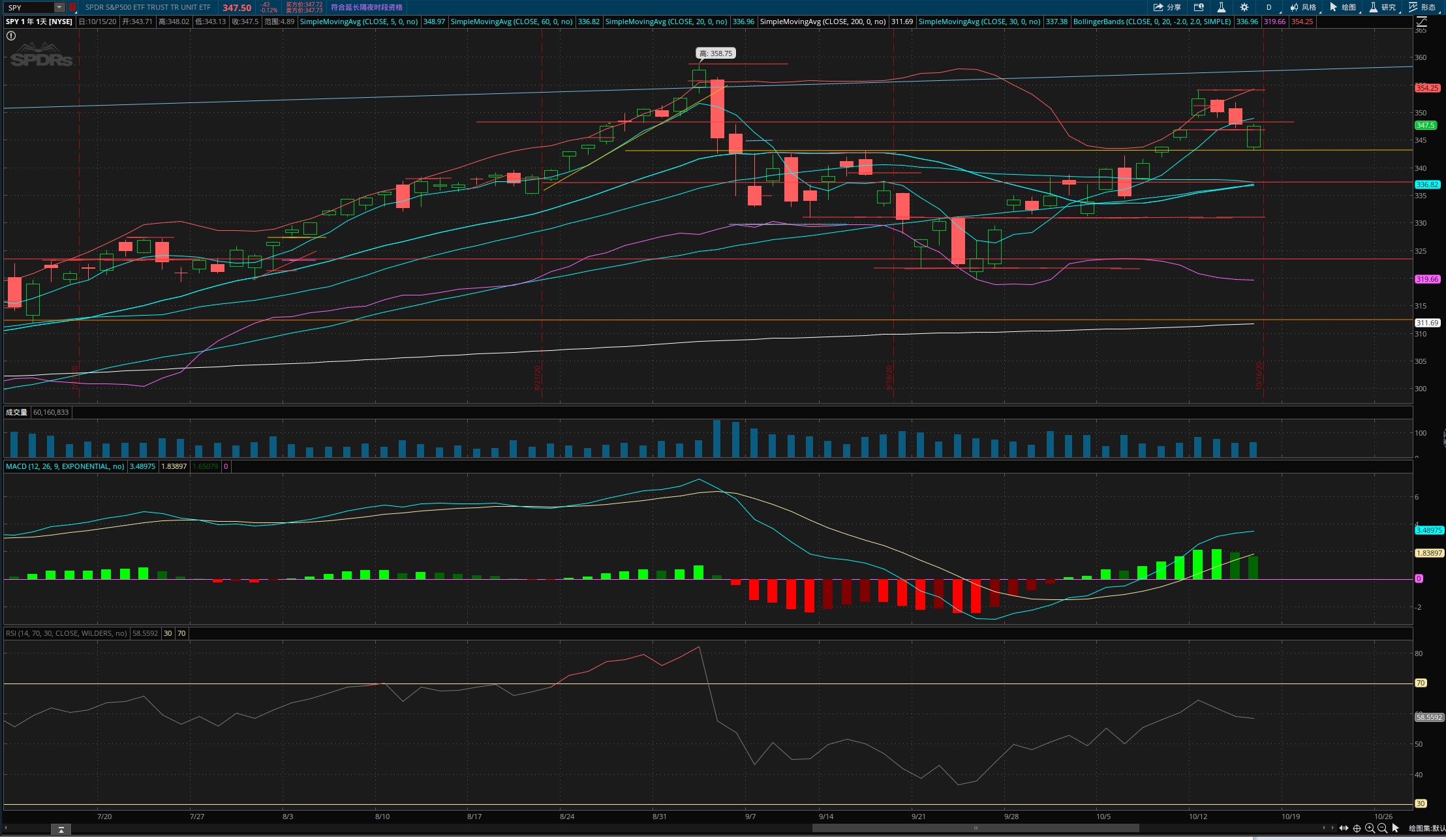Image resolution: width=1446 pixels, height=840 pixels.
Task: Click SimpleMovingAvg (CLOSE, 60, 0, no) label
Action: [512, 22]
